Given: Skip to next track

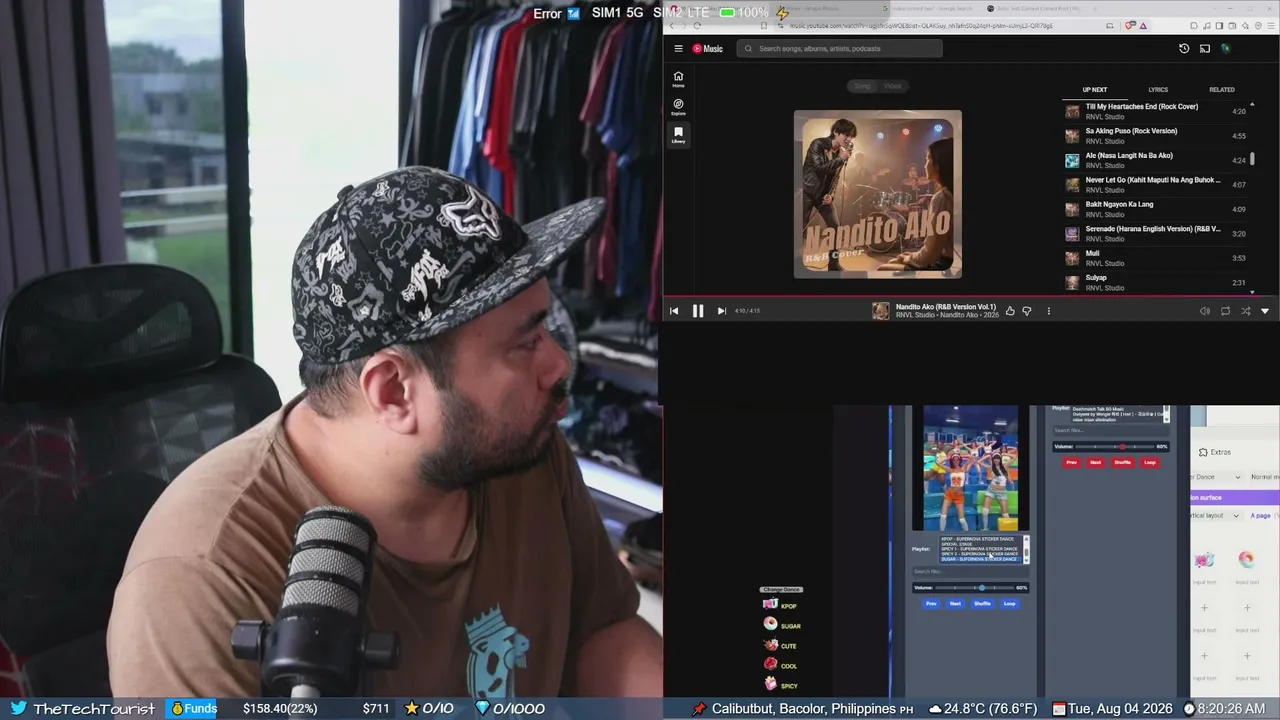Looking at the screenshot, I should click(721, 311).
